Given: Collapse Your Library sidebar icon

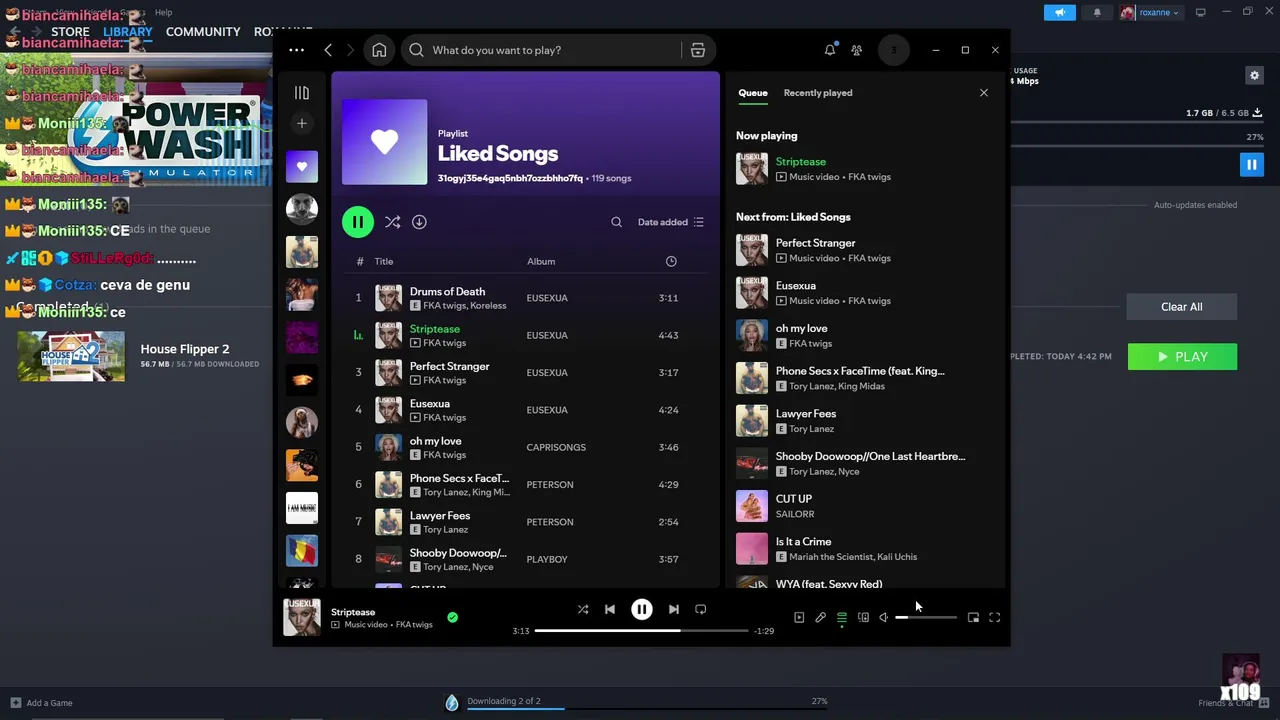Looking at the screenshot, I should pos(302,93).
